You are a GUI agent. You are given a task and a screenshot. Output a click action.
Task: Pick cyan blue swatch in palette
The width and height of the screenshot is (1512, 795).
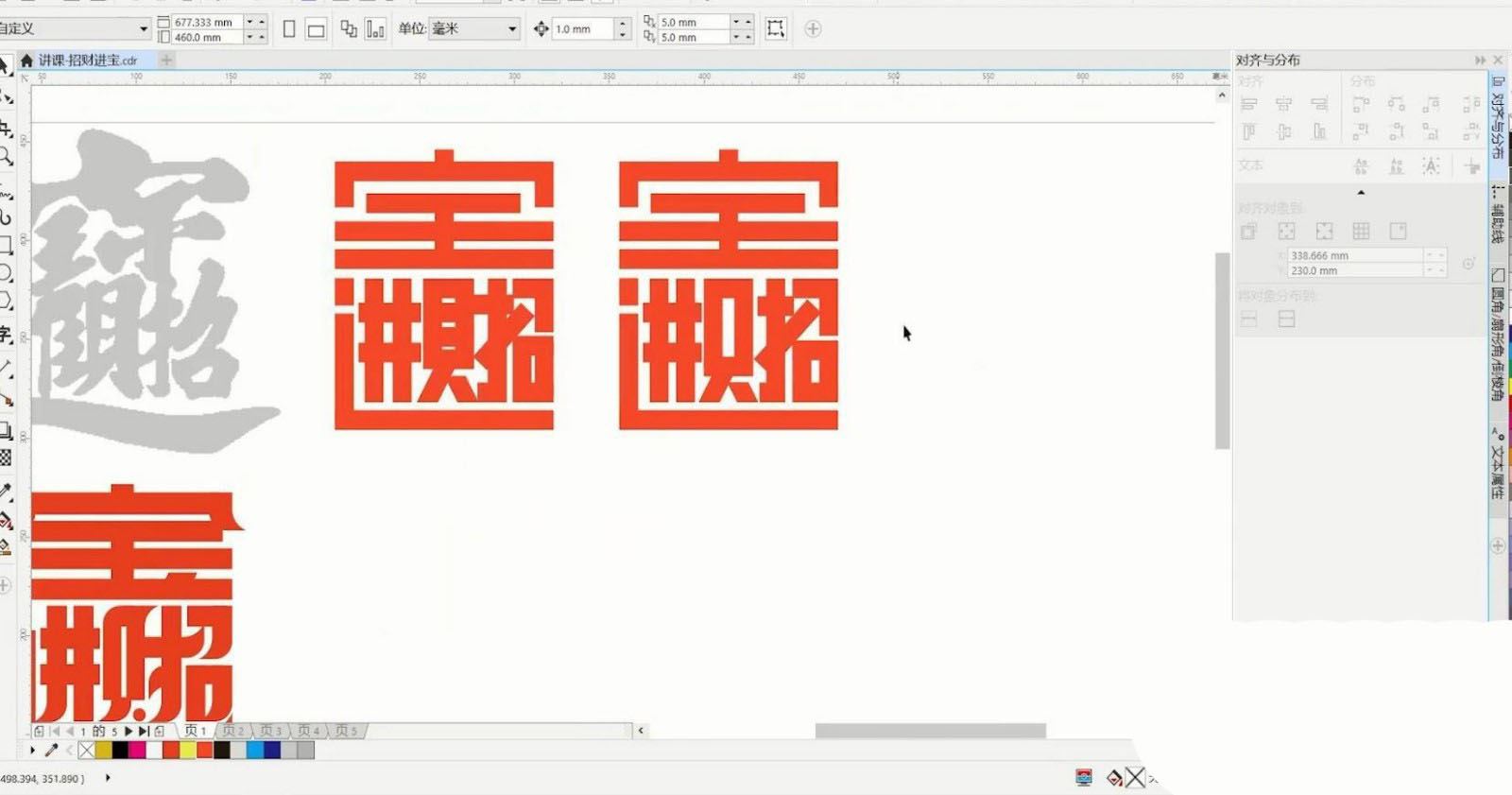coord(254,750)
